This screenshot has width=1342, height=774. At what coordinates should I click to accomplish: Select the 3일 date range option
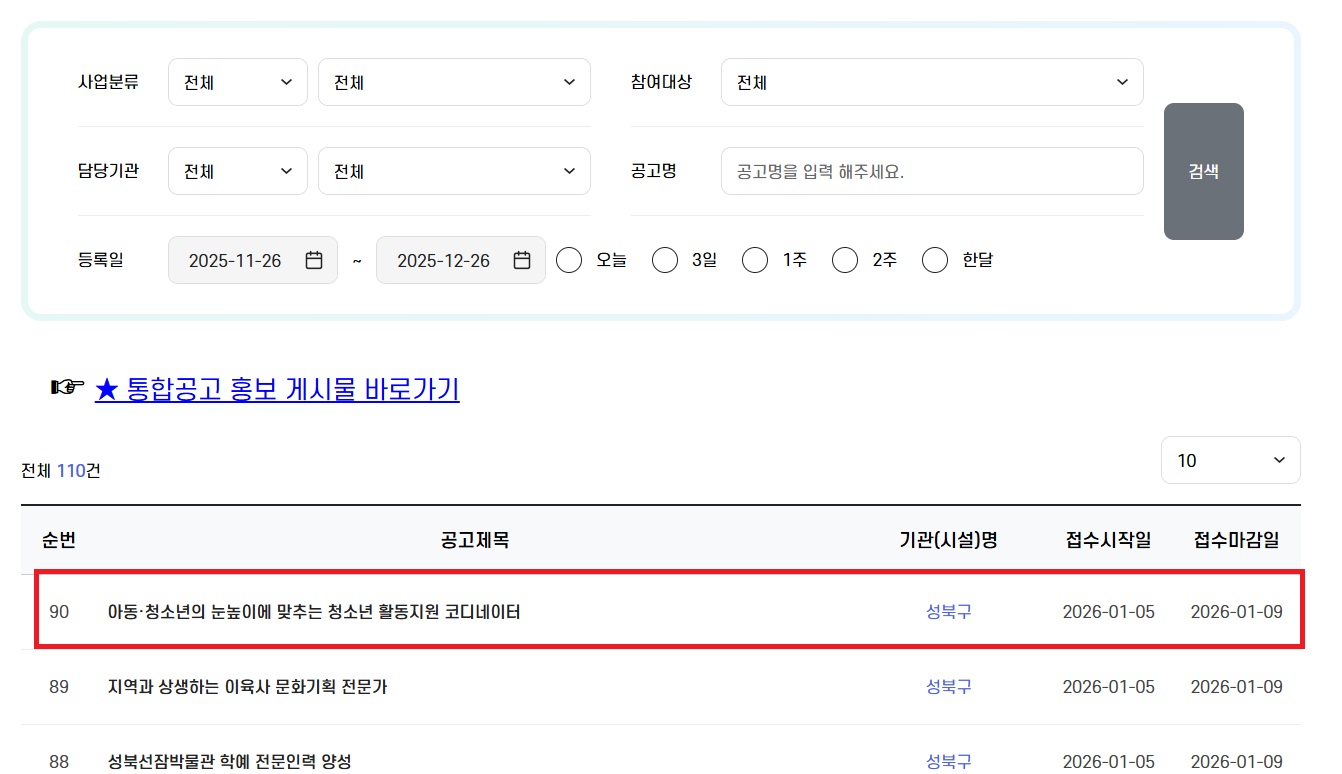[x=665, y=261]
